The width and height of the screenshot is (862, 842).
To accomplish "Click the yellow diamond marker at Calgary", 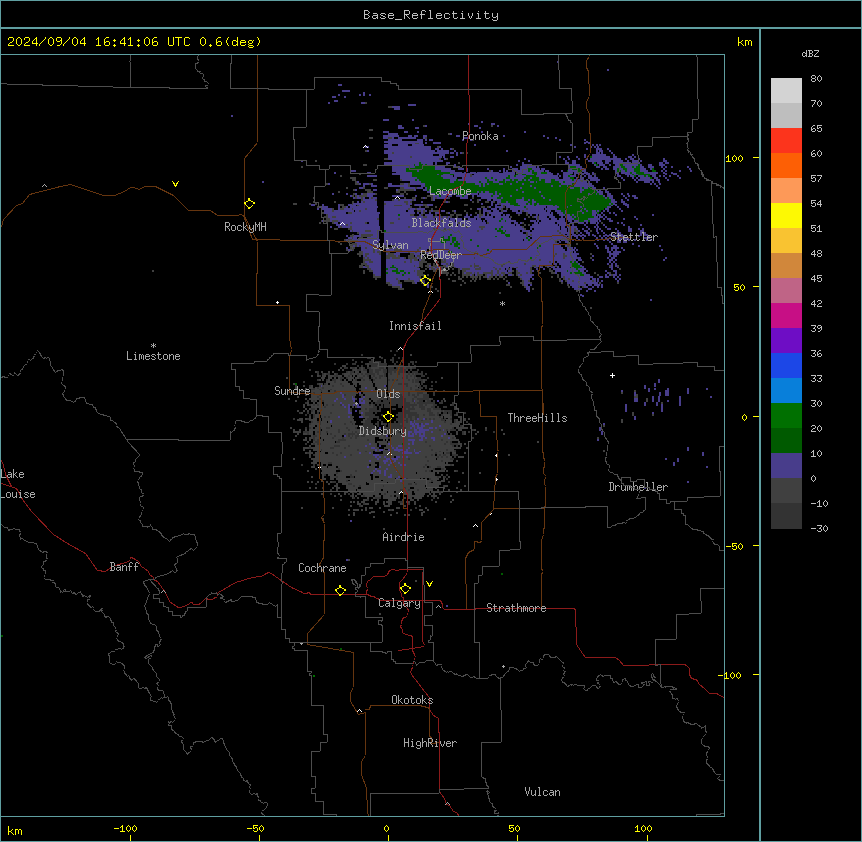I will pos(405,589).
